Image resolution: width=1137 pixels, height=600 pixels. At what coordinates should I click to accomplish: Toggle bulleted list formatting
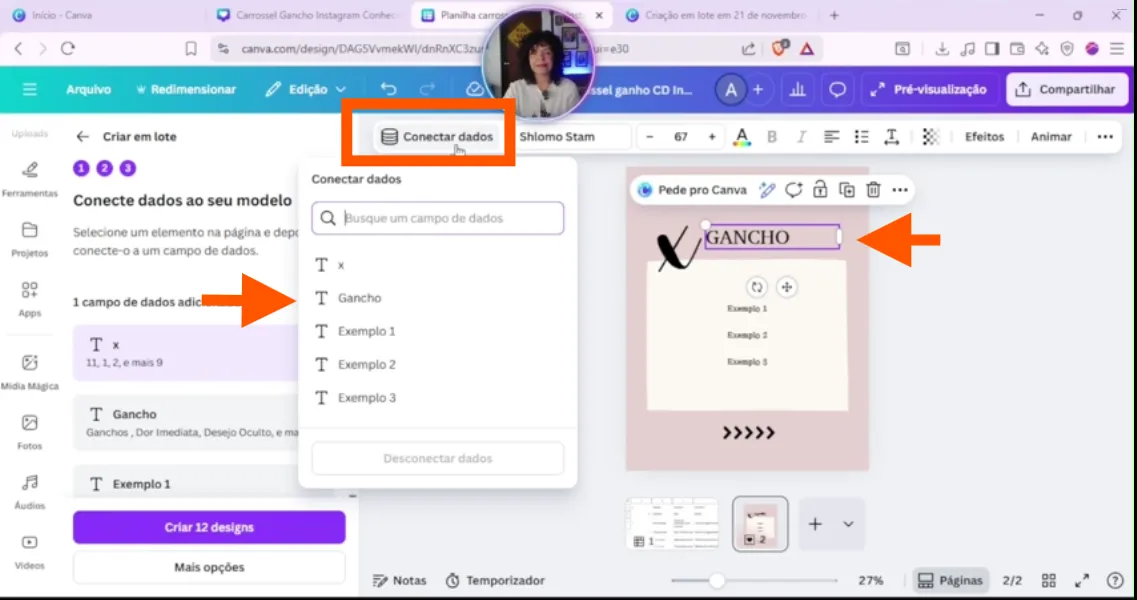click(x=862, y=137)
